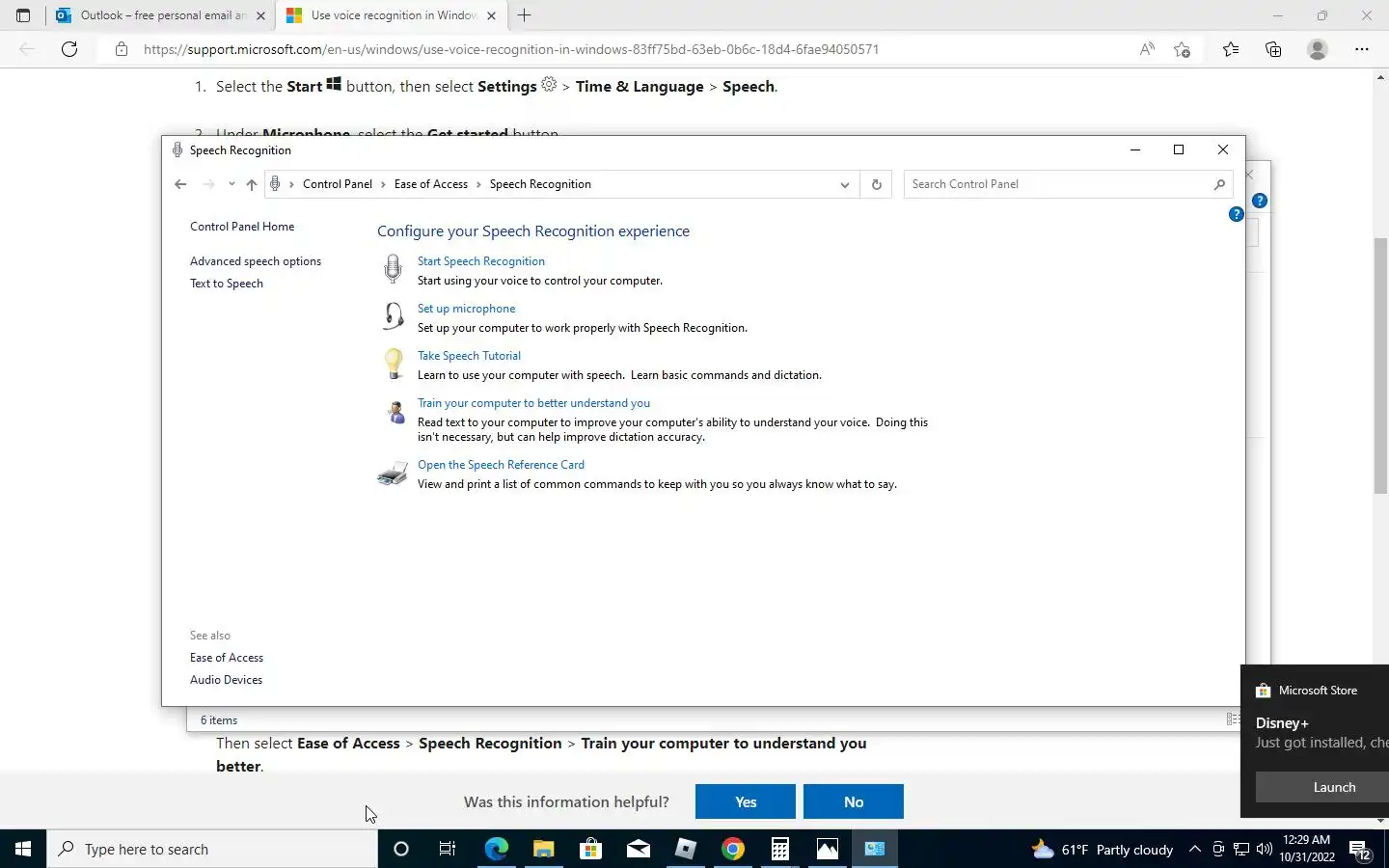Click the light bulb icon for Speech Tutorial
This screenshot has height=868, width=1389.
click(393, 364)
